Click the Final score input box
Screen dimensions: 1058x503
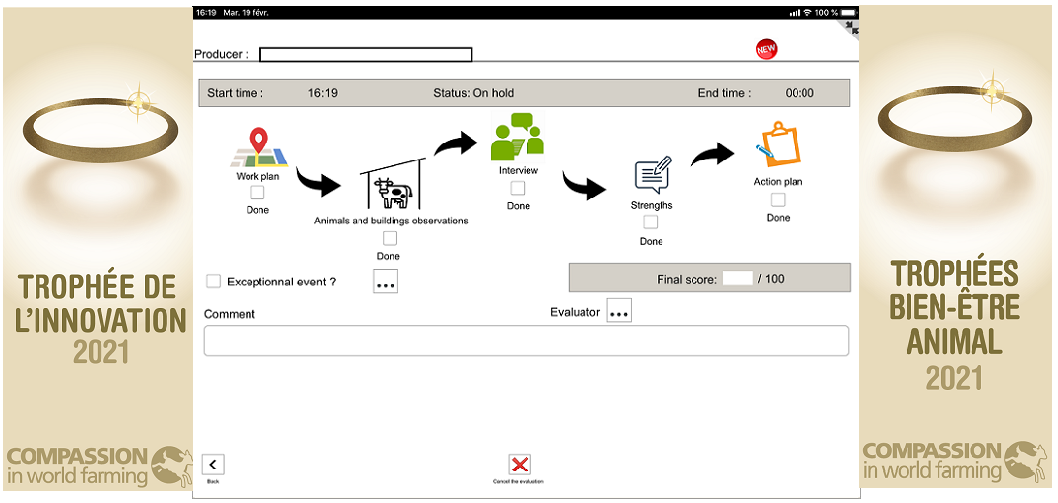coord(737,278)
